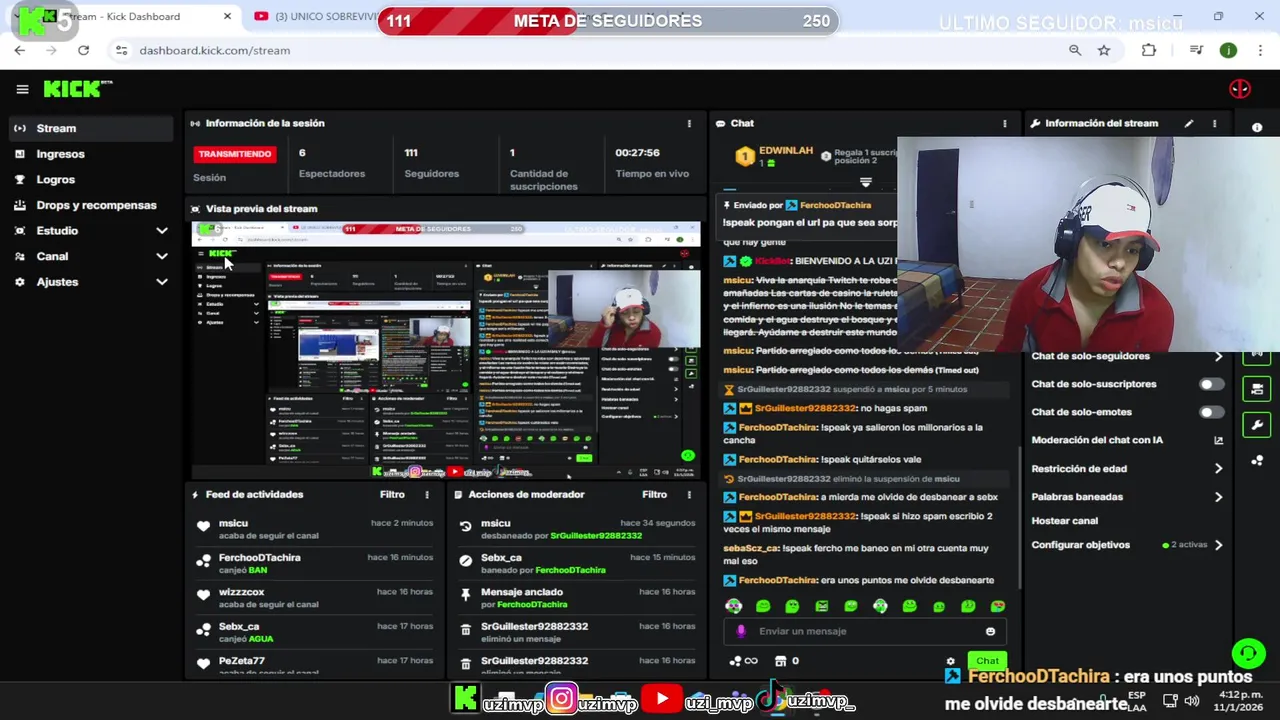Expand the Ajustes sidebar section chevron
This screenshot has height=720, width=1280.
(162, 282)
